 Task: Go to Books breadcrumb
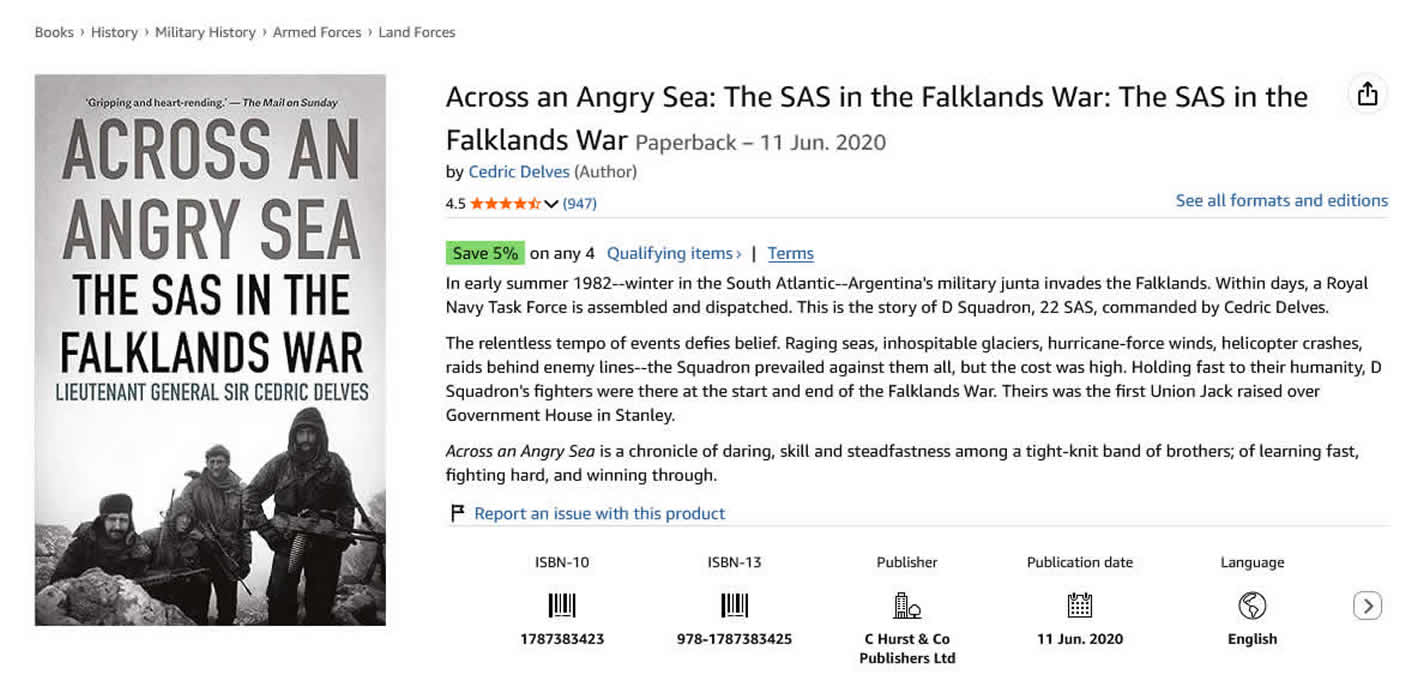(x=54, y=32)
